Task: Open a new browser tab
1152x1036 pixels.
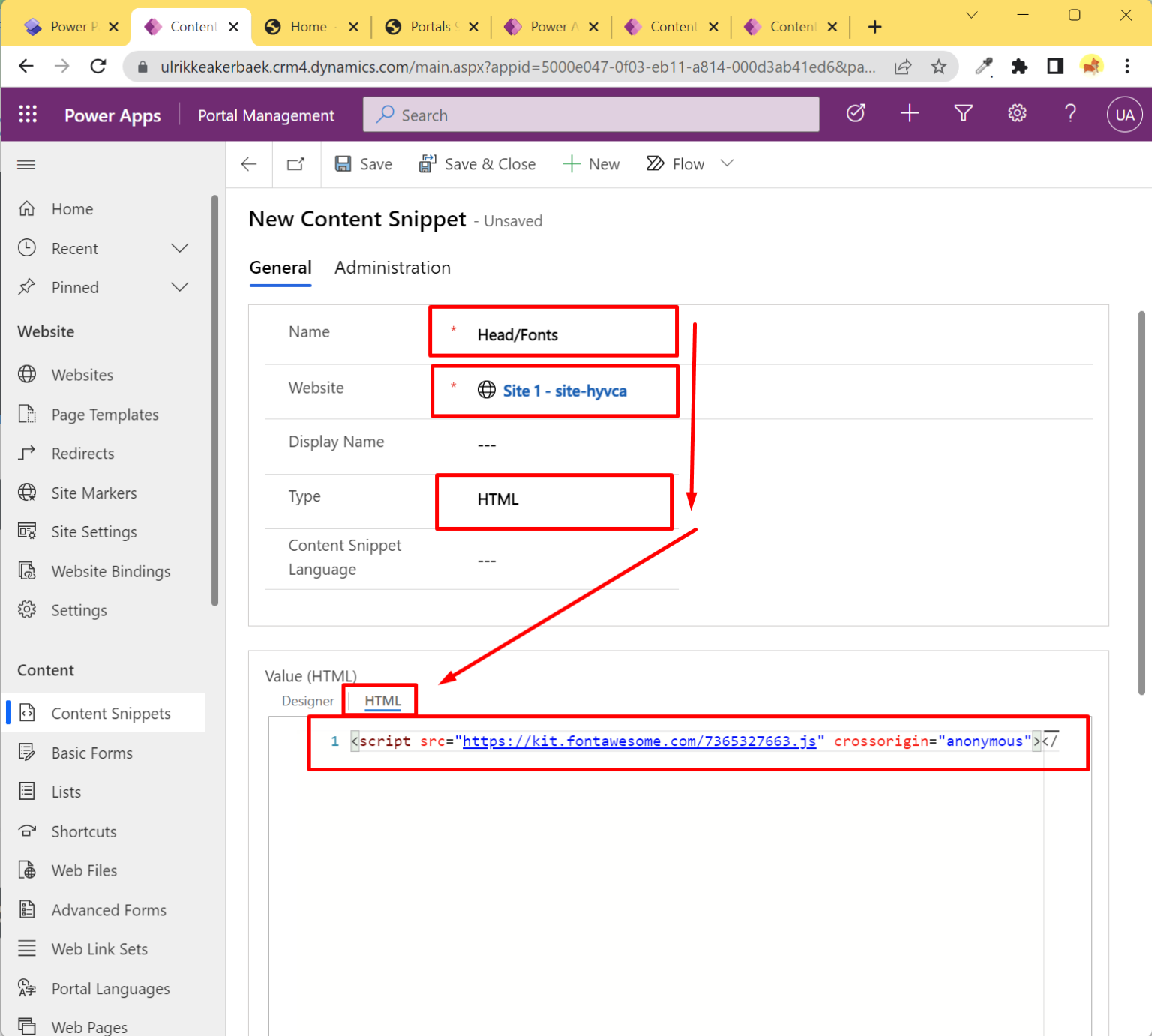Action: point(874,27)
